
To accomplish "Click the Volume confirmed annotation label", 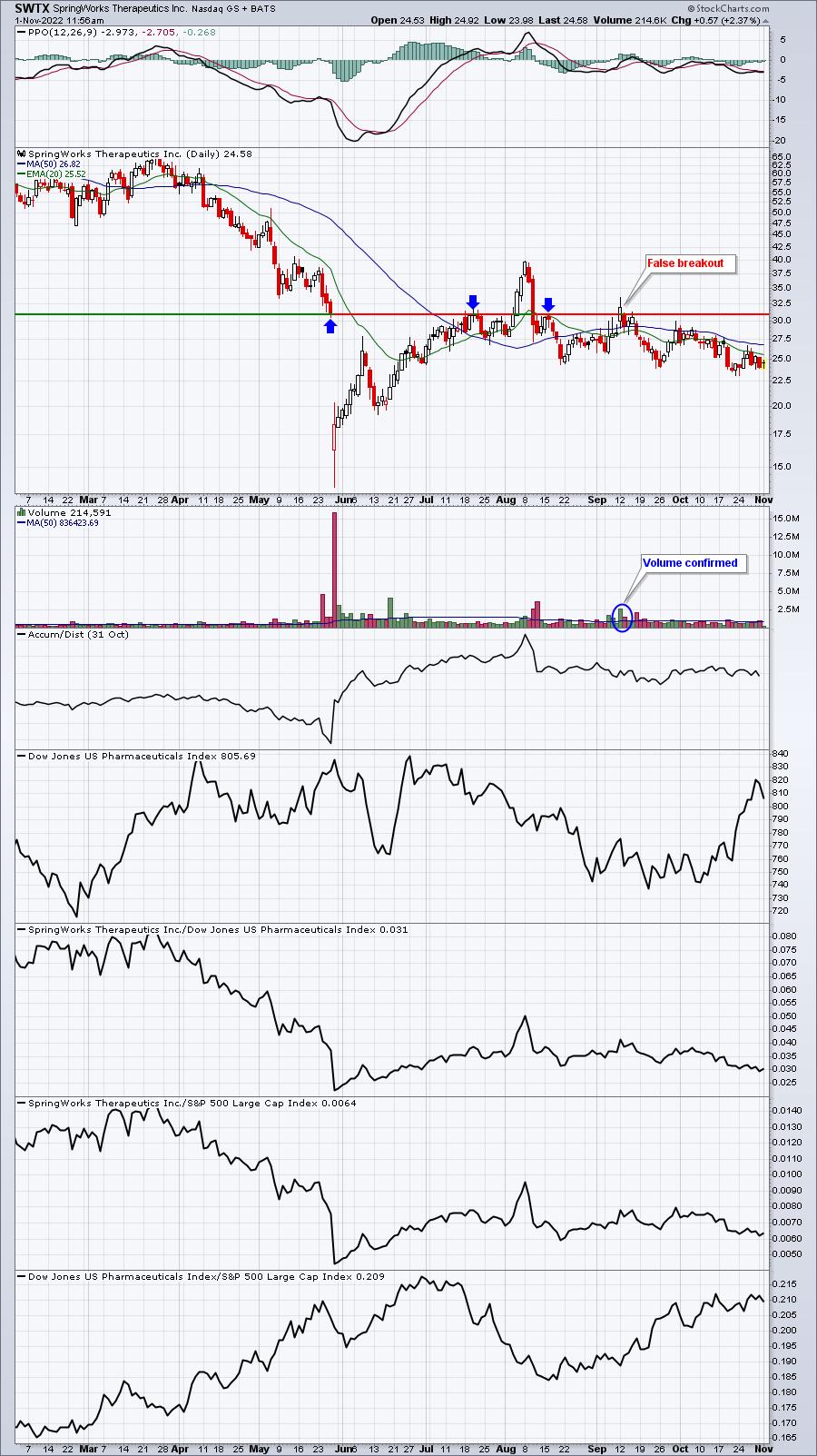I will pyautogui.click(x=690, y=563).
